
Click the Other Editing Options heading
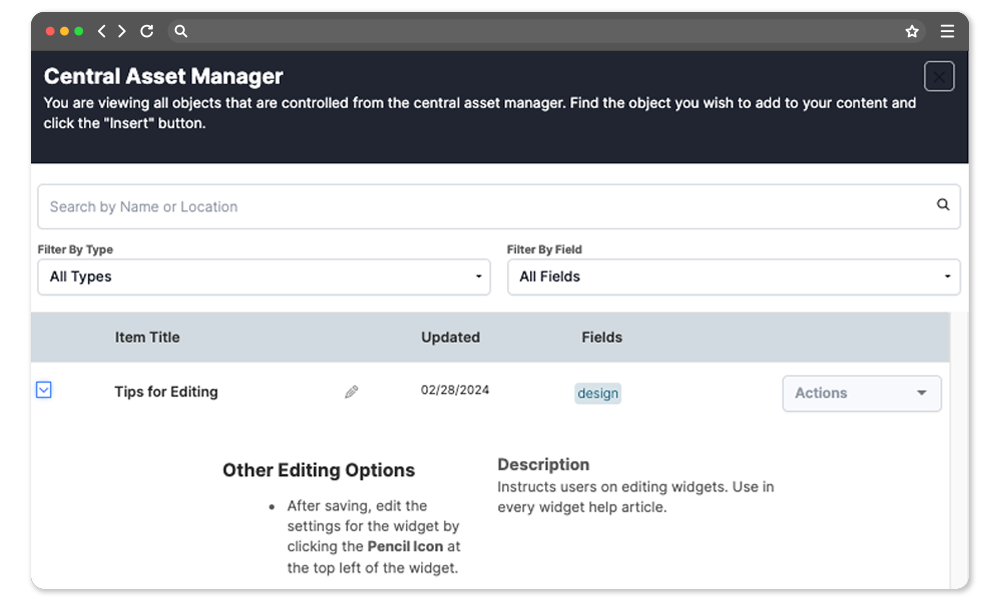[318, 471]
